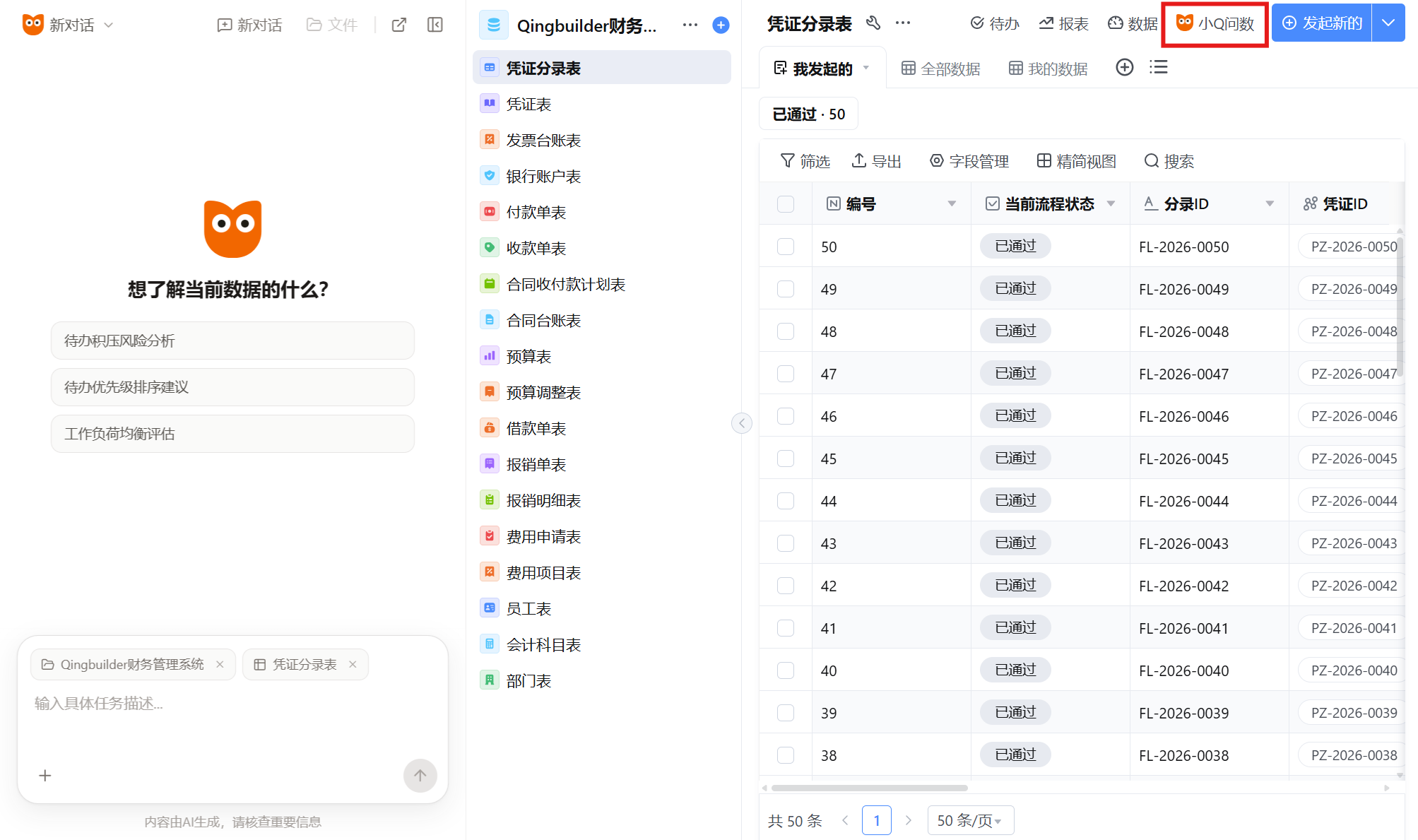Viewport: 1418px width, 840px height.
Task: Open the 小Q问数 assistant button
Action: 1215,24
